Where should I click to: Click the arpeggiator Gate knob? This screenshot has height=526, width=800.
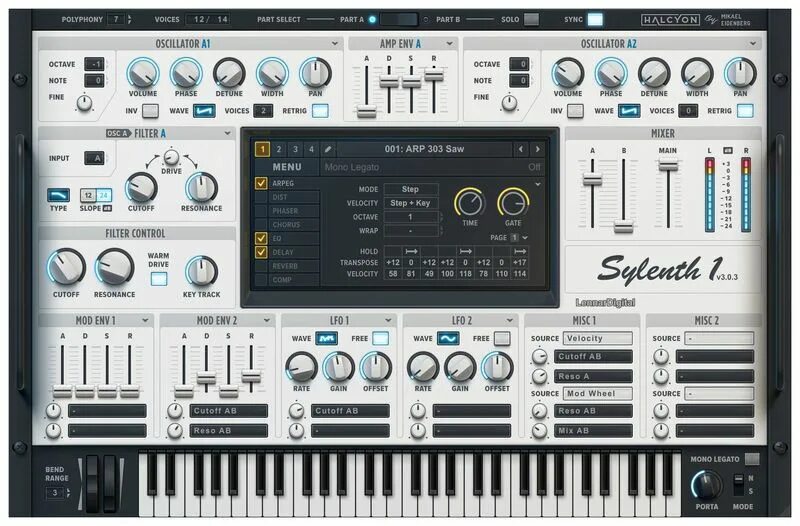513,203
